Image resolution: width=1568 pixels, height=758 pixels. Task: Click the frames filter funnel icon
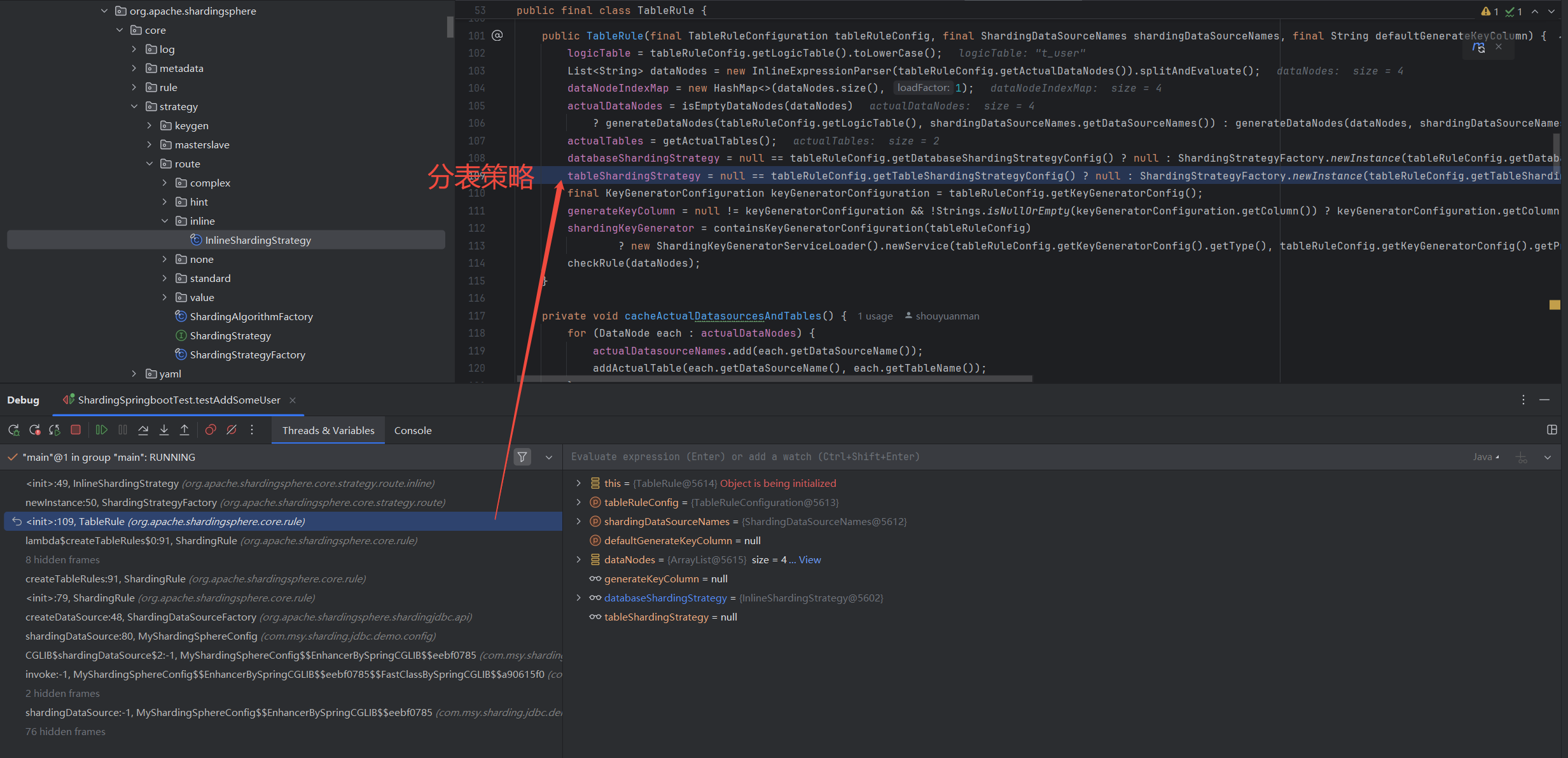click(522, 457)
